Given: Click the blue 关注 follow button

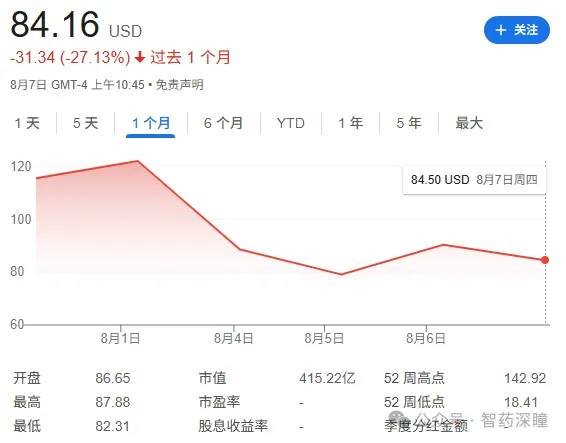Looking at the screenshot, I should click(x=517, y=30).
